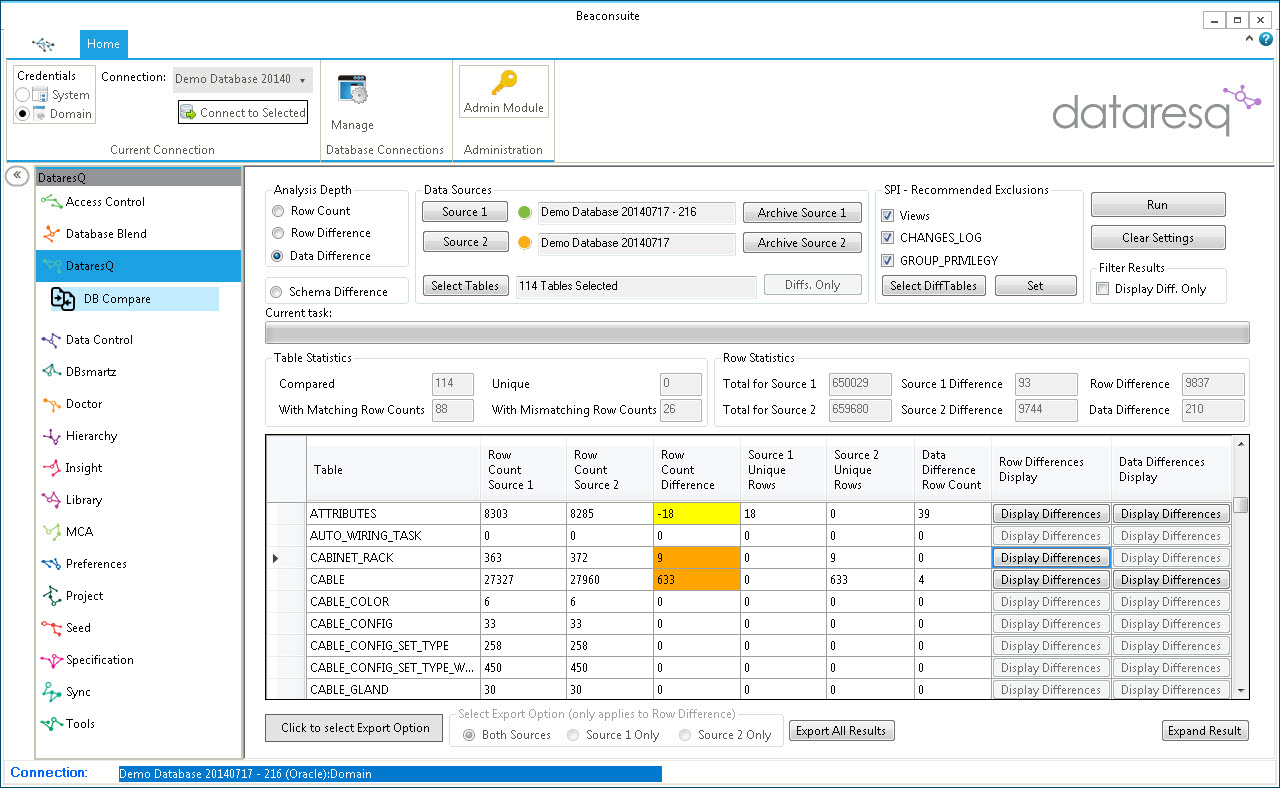Click the CABINET_RACK row selector arrow
The height and width of the screenshot is (788, 1280).
pos(276,558)
